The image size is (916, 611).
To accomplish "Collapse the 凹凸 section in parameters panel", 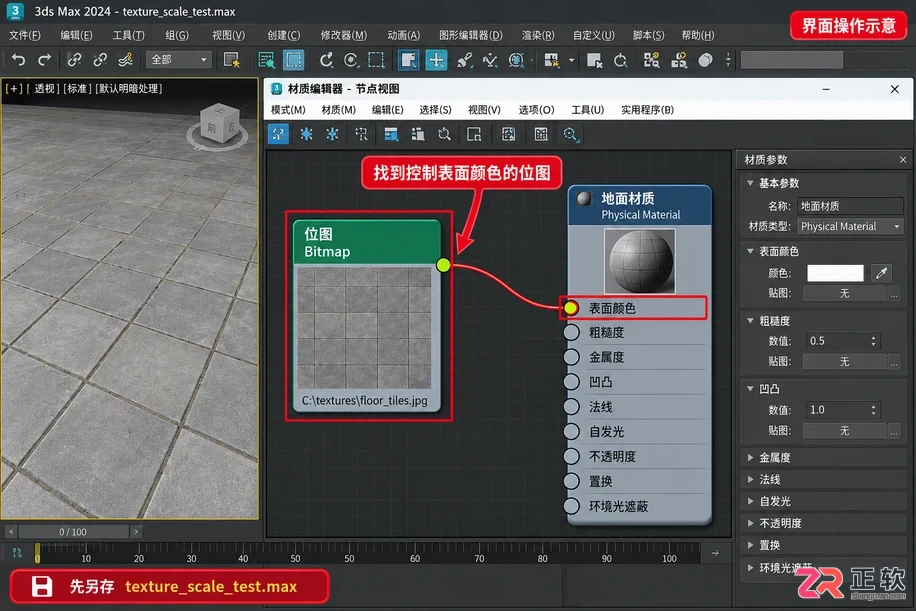I will click(751, 388).
